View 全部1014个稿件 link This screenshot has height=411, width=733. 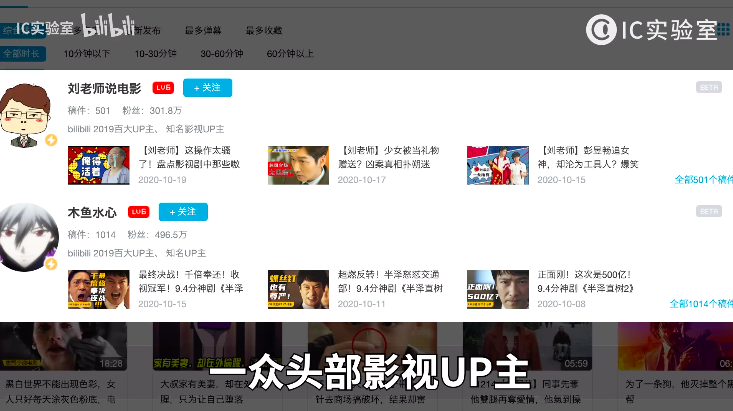pyautogui.click(x=701, y=304)
